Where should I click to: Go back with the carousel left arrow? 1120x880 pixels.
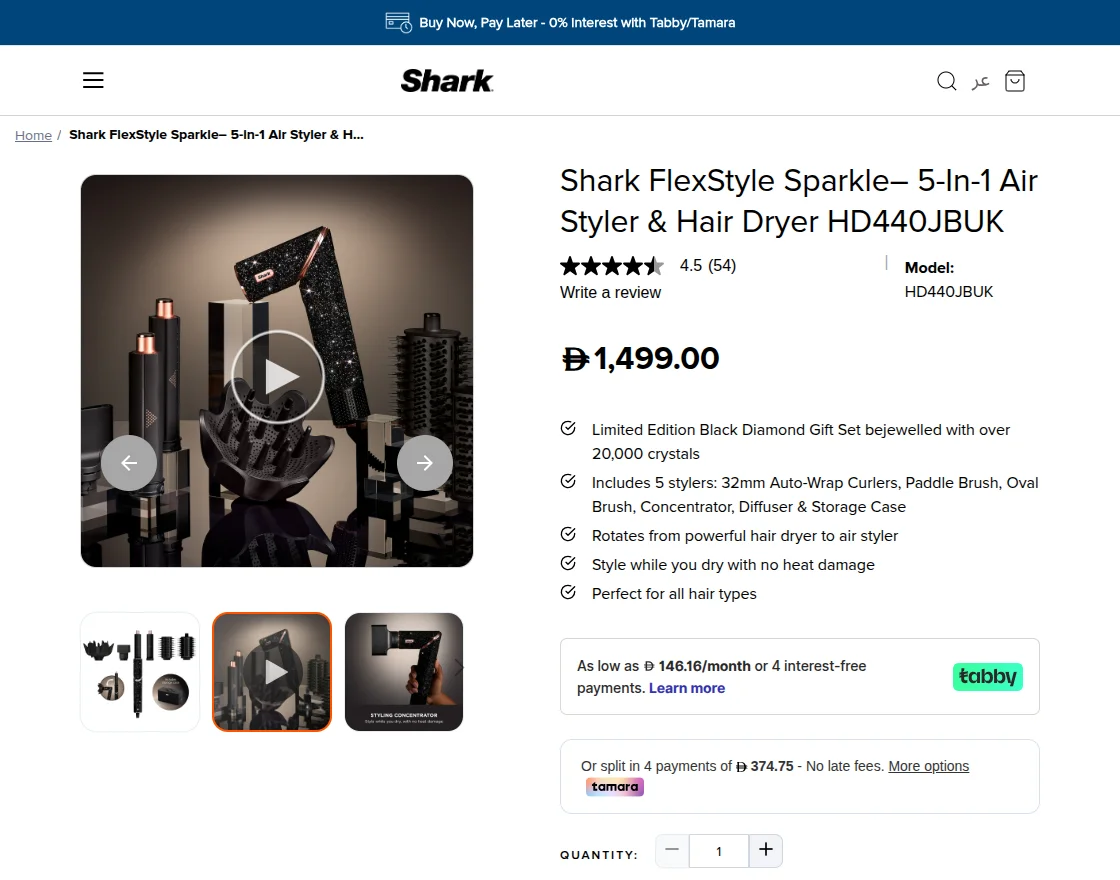click(x=128, y=462)
